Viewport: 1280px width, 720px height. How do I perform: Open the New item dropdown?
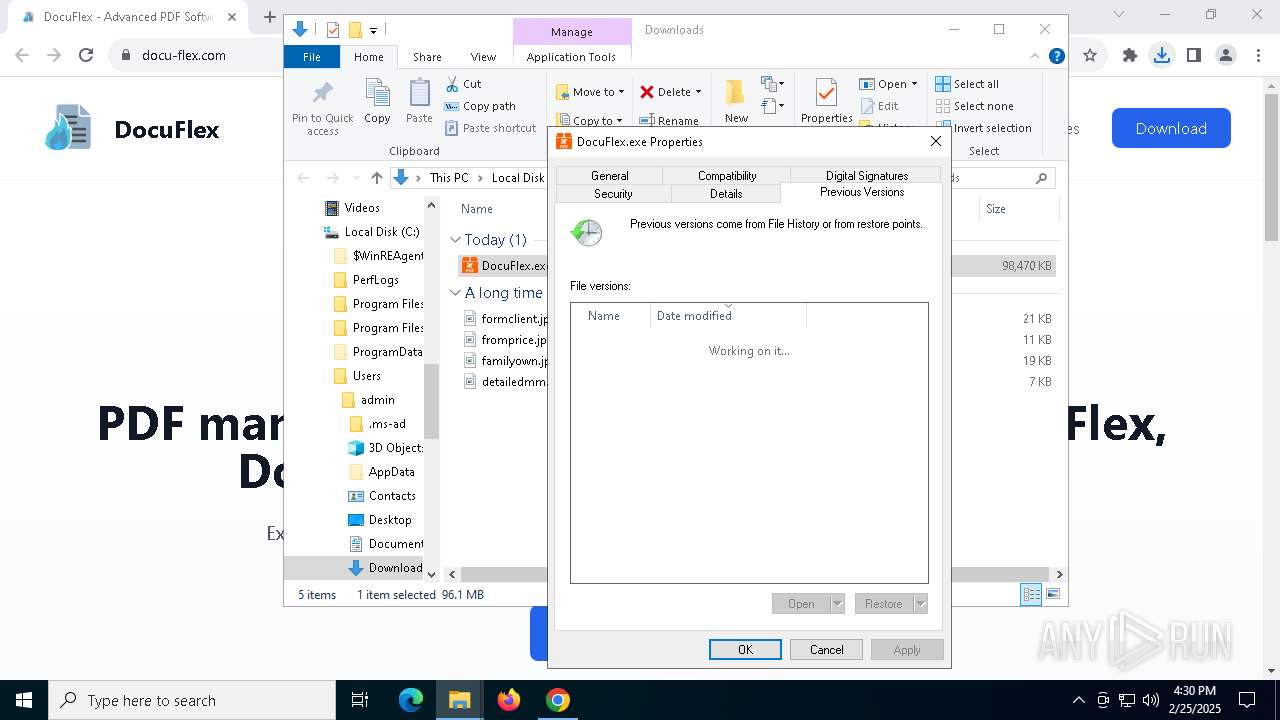point(773,84)
